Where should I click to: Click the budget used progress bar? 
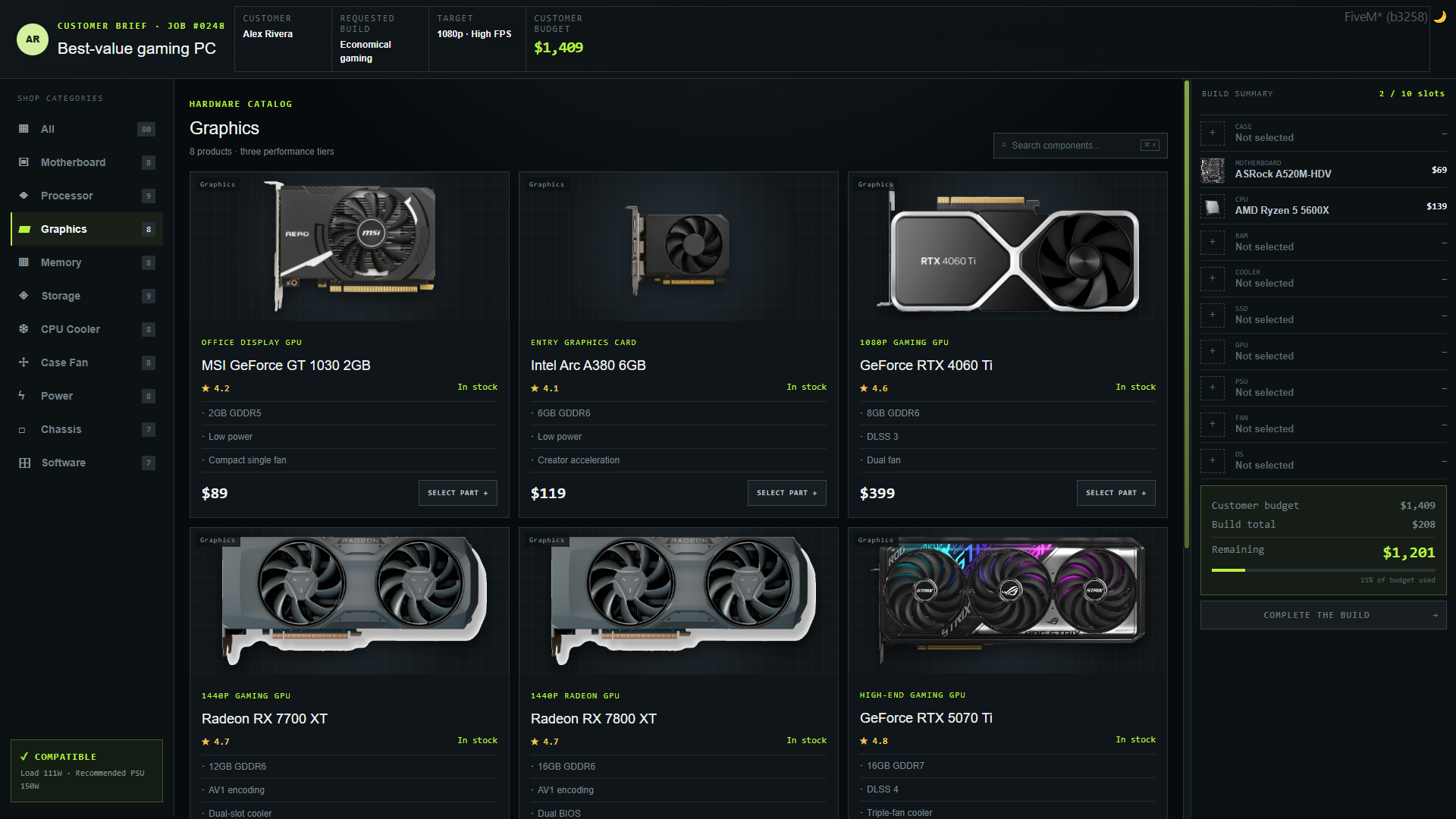[x=1323, y=570]
